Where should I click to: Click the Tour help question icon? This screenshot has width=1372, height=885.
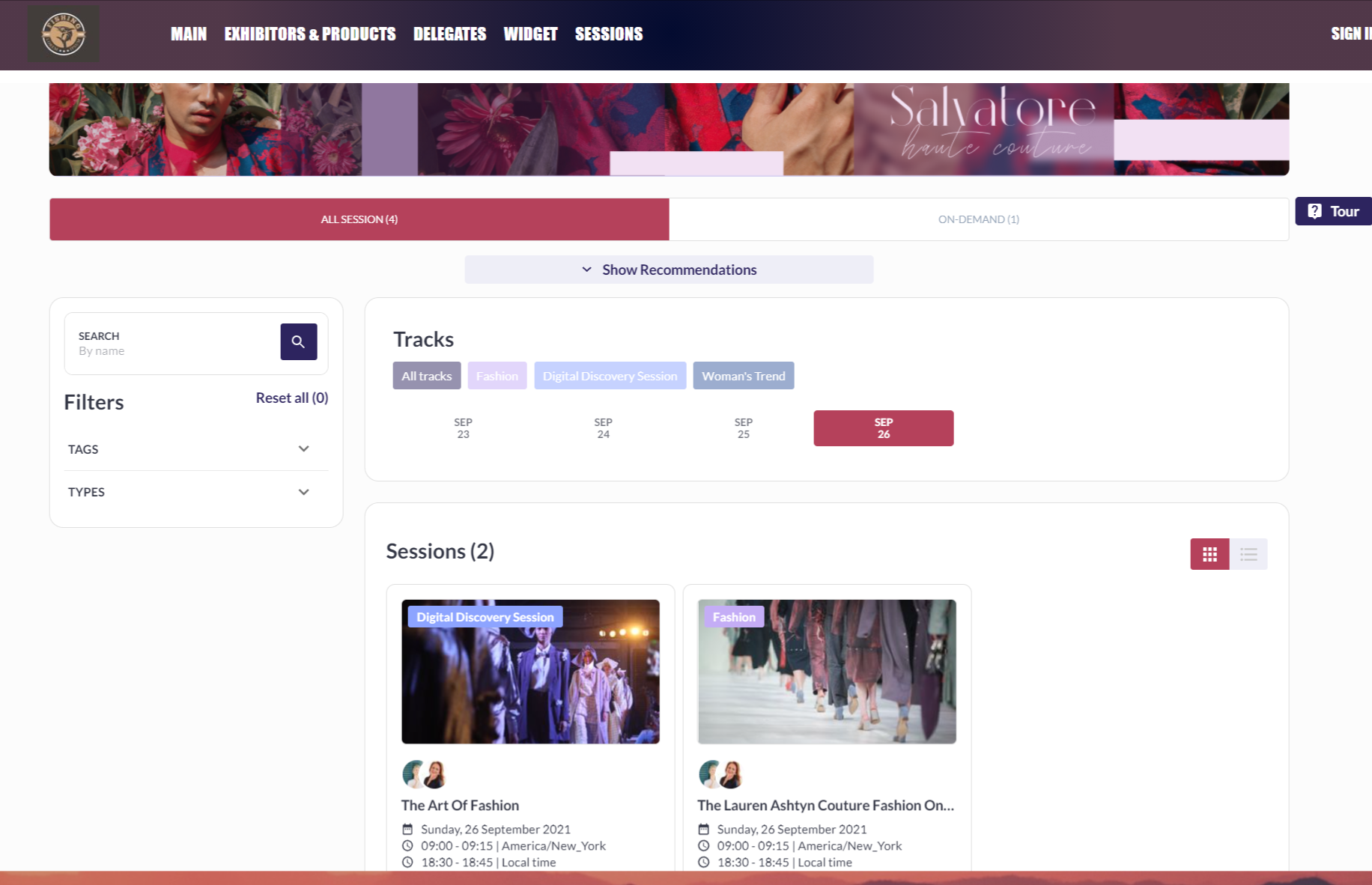pyautogui.click(x=1314, y=211)
